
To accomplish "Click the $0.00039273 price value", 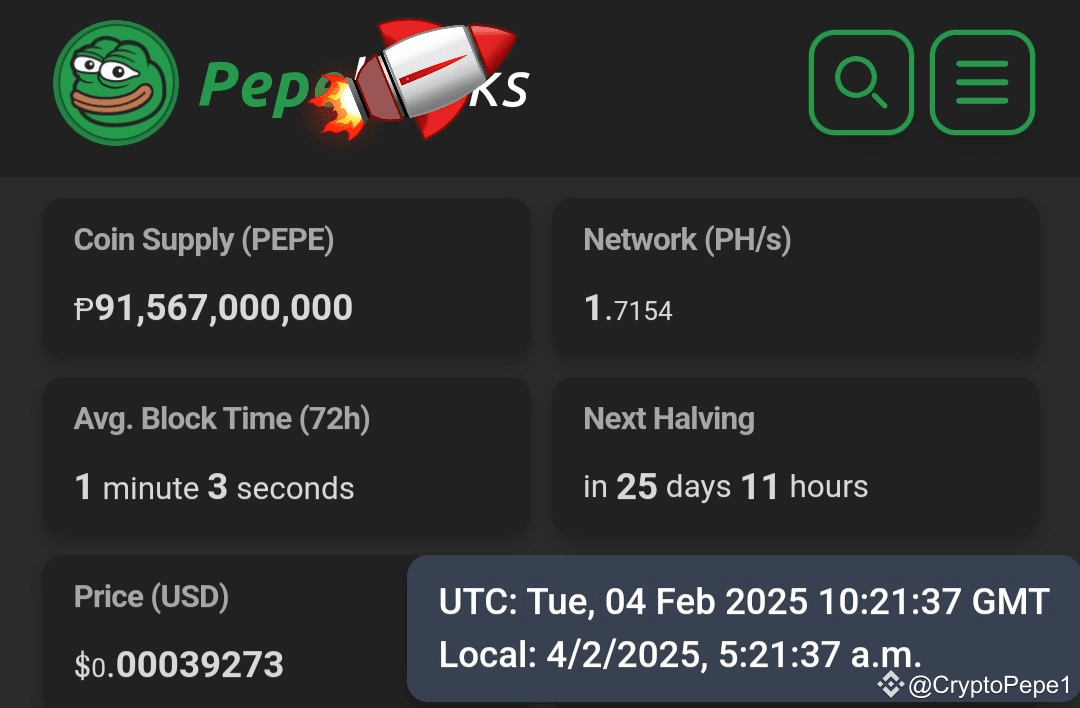I will (179, 664).
